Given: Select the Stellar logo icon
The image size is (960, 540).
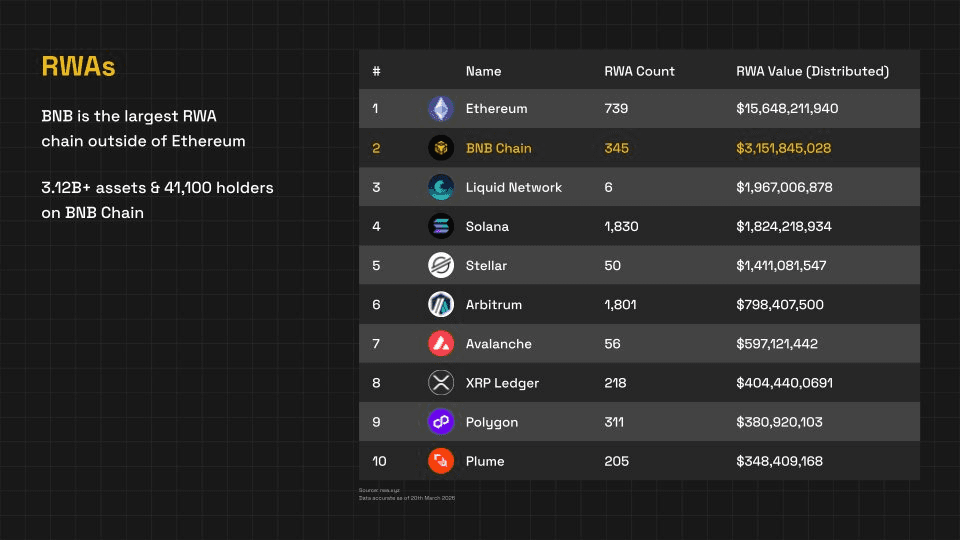Looking at the screenshot, I should [441, 265].
